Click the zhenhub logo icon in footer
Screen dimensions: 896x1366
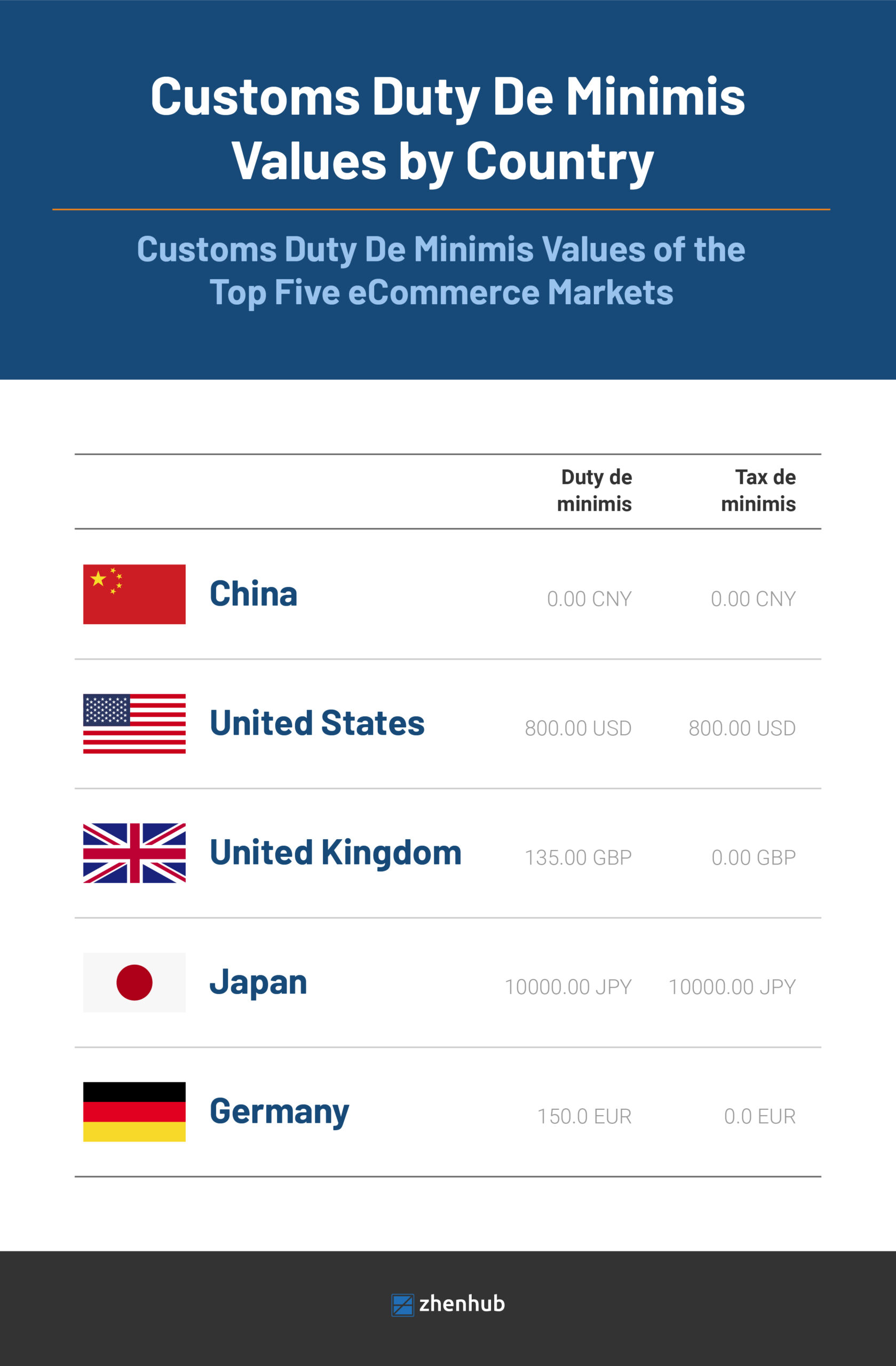tap(402, 1305)
